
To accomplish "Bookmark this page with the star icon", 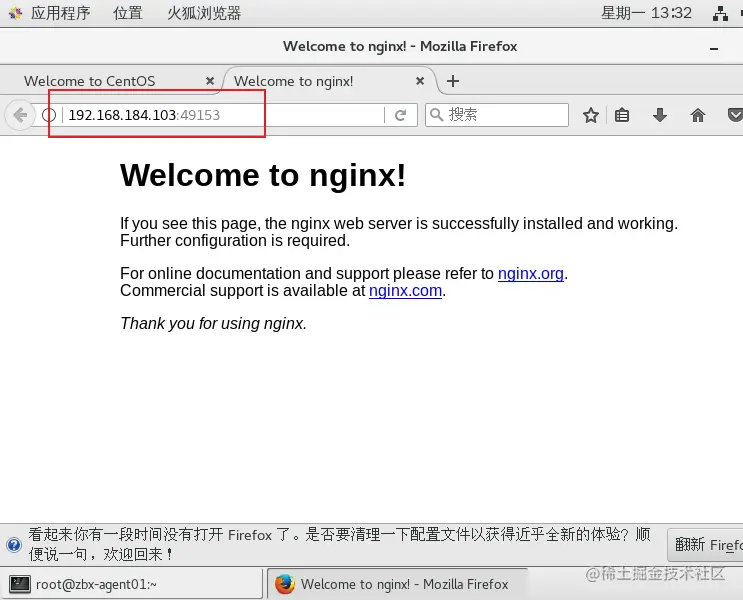I will [590, 115].
